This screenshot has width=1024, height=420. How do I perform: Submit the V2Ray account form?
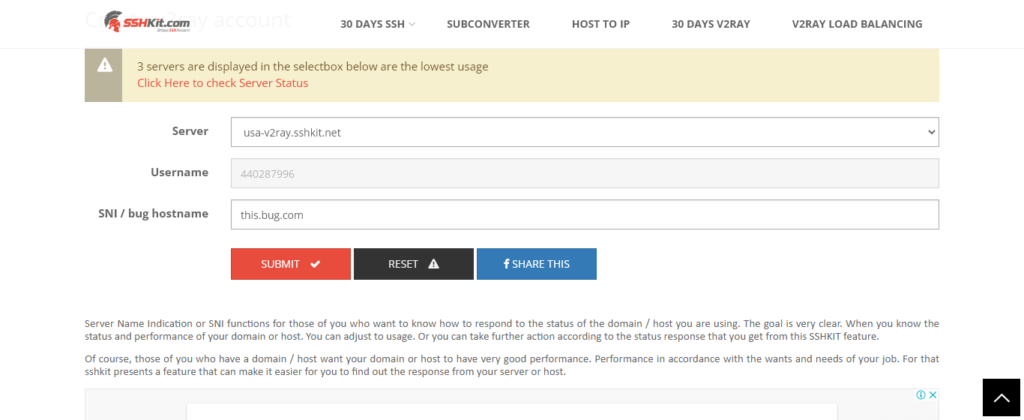coord(291,264)
